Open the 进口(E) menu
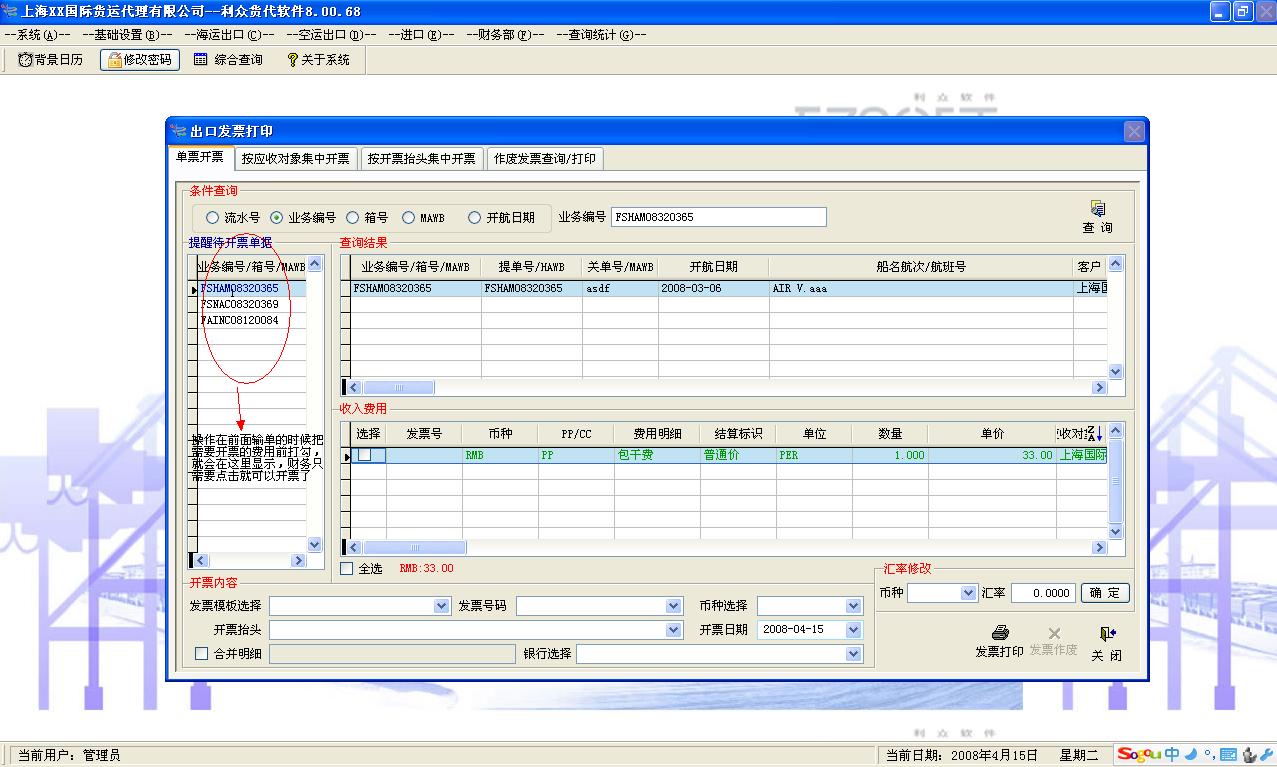The height and width of the screenshot is (767, 1277). click(x=420, y=35)
